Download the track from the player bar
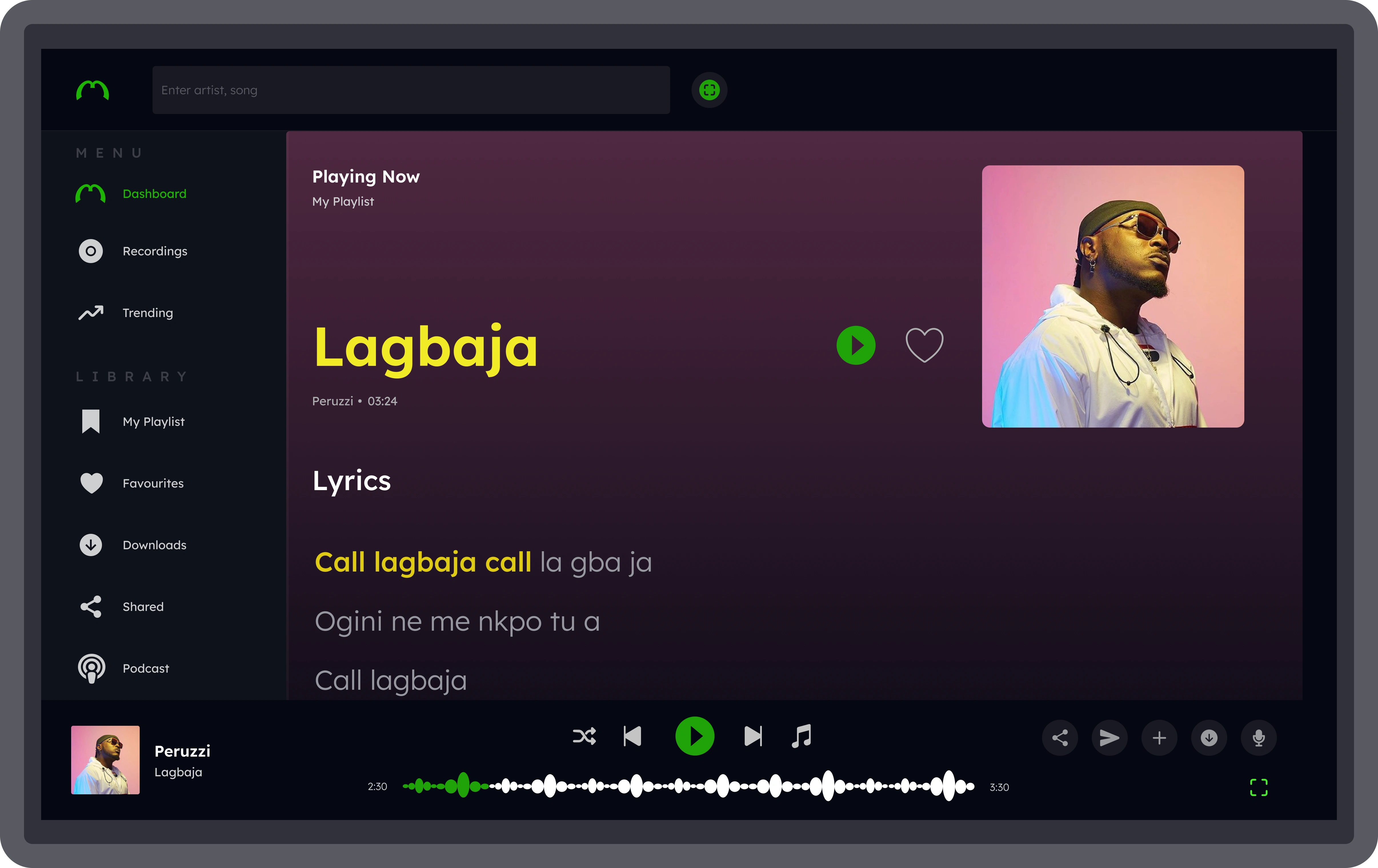The image size is (1378, 868). coord(1209,738)
